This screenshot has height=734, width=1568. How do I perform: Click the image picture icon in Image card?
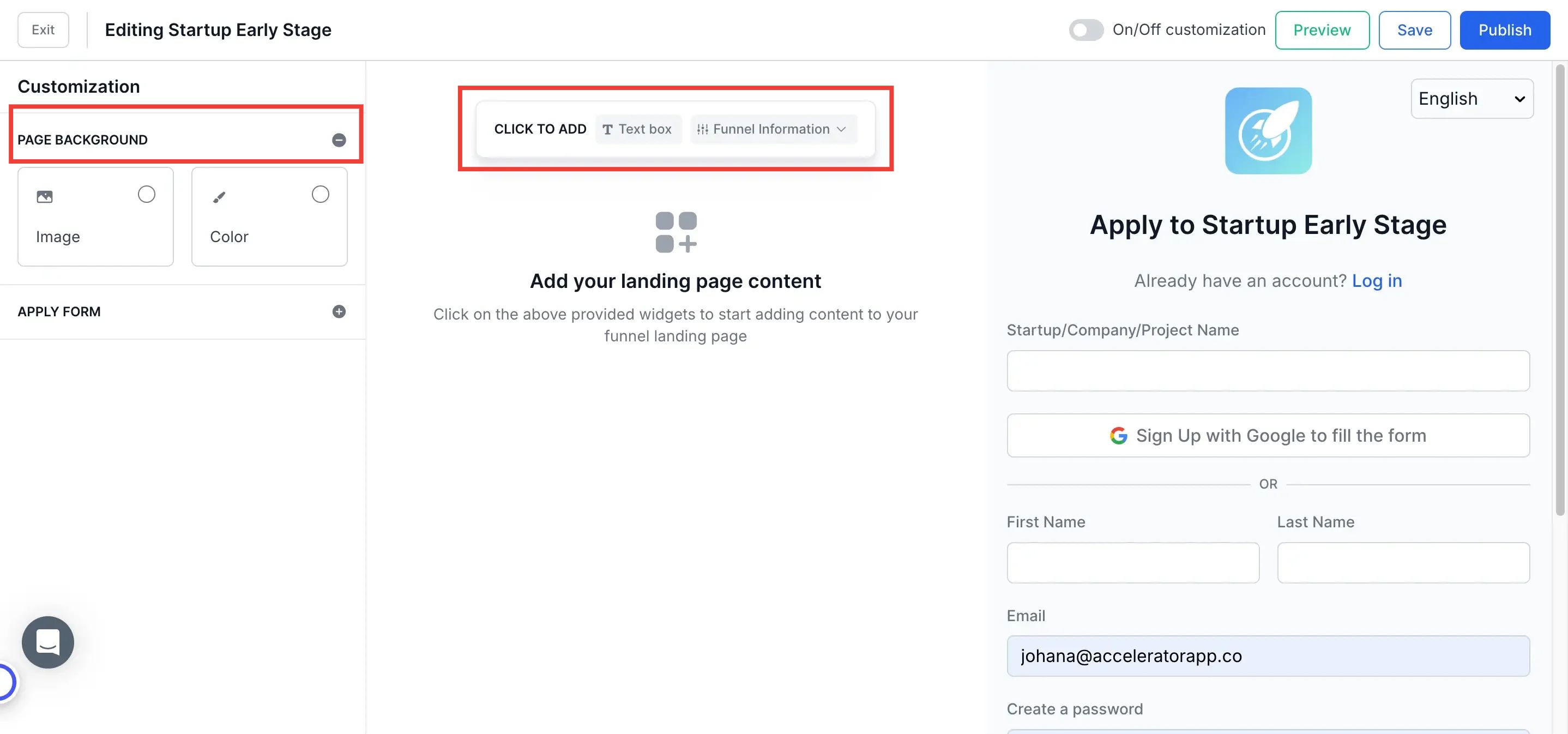[x=45, y=196]
